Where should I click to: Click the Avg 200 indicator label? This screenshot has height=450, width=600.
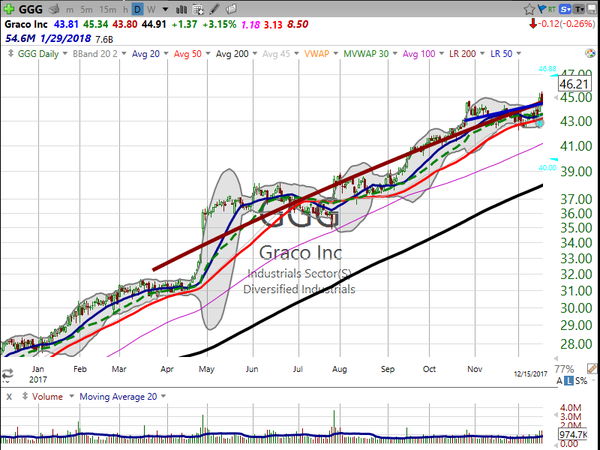tap(232, 54)
